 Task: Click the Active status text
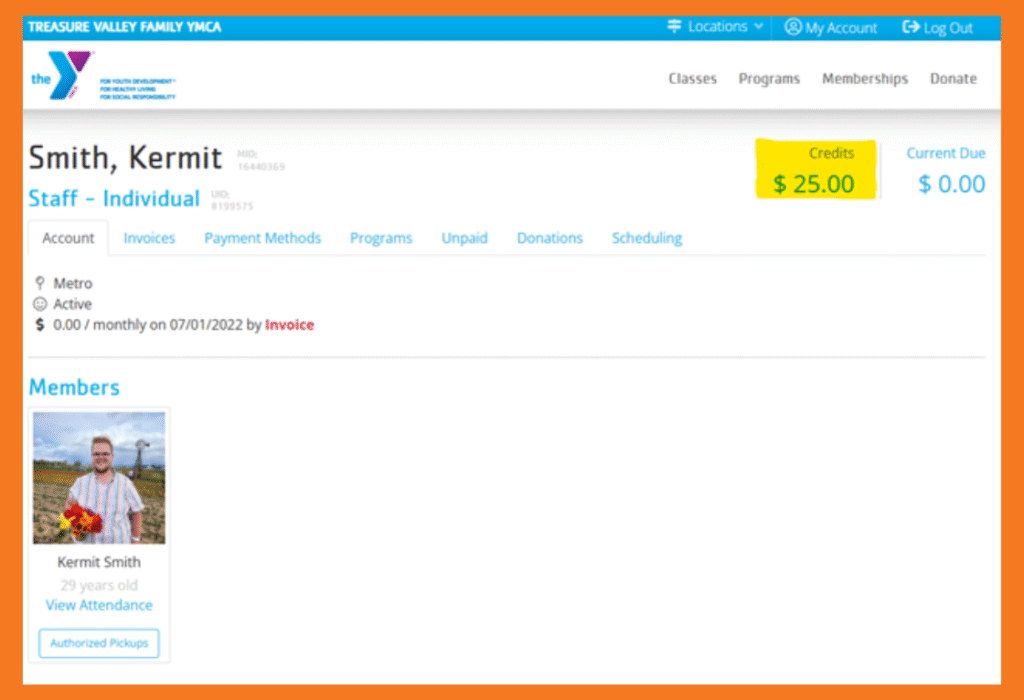pyautogui.click(x=72, y=304)
